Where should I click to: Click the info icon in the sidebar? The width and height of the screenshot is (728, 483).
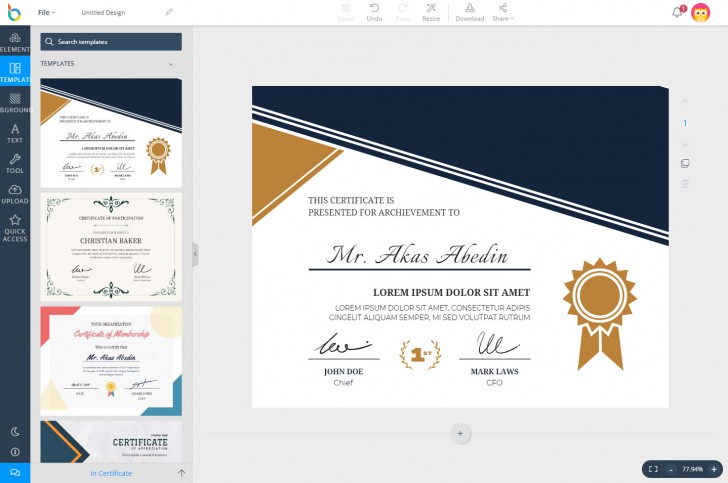tap(15, 451)
